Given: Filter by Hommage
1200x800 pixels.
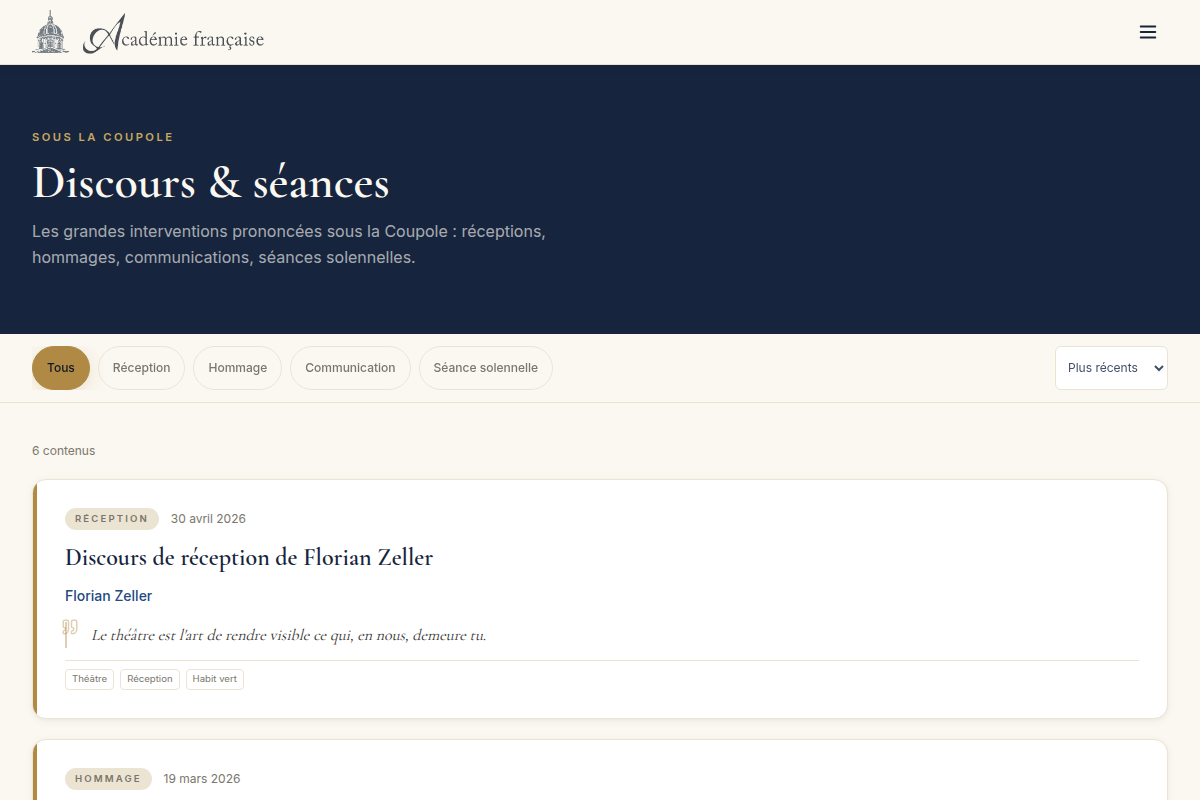Looking at the screenshot, I should (237, 368).
